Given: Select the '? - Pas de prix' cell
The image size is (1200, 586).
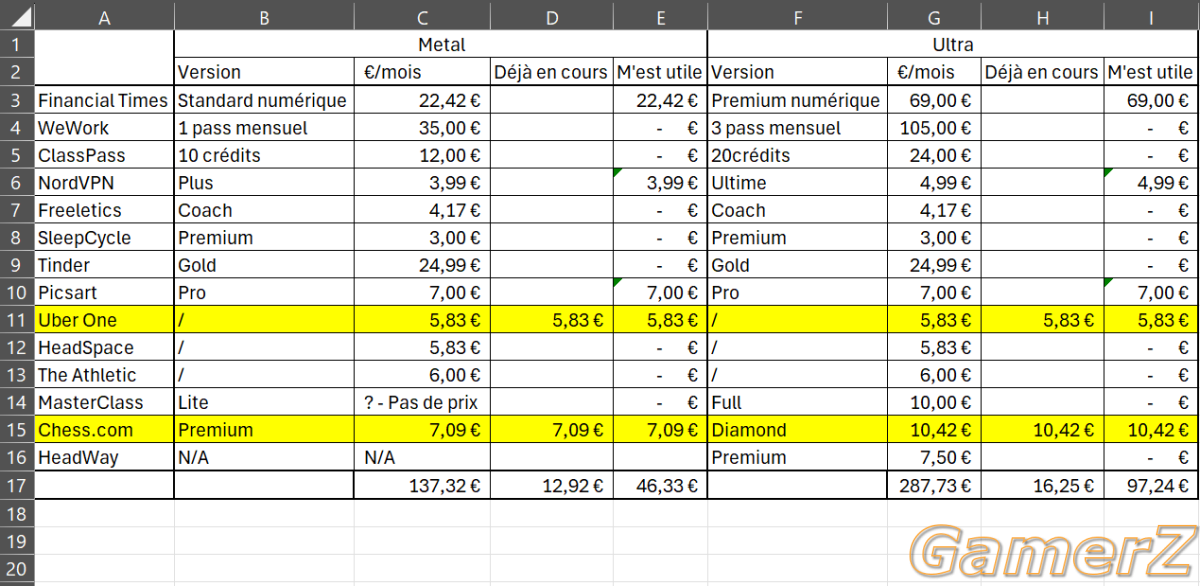Looking at the screenshot, I should click(422, 403).
